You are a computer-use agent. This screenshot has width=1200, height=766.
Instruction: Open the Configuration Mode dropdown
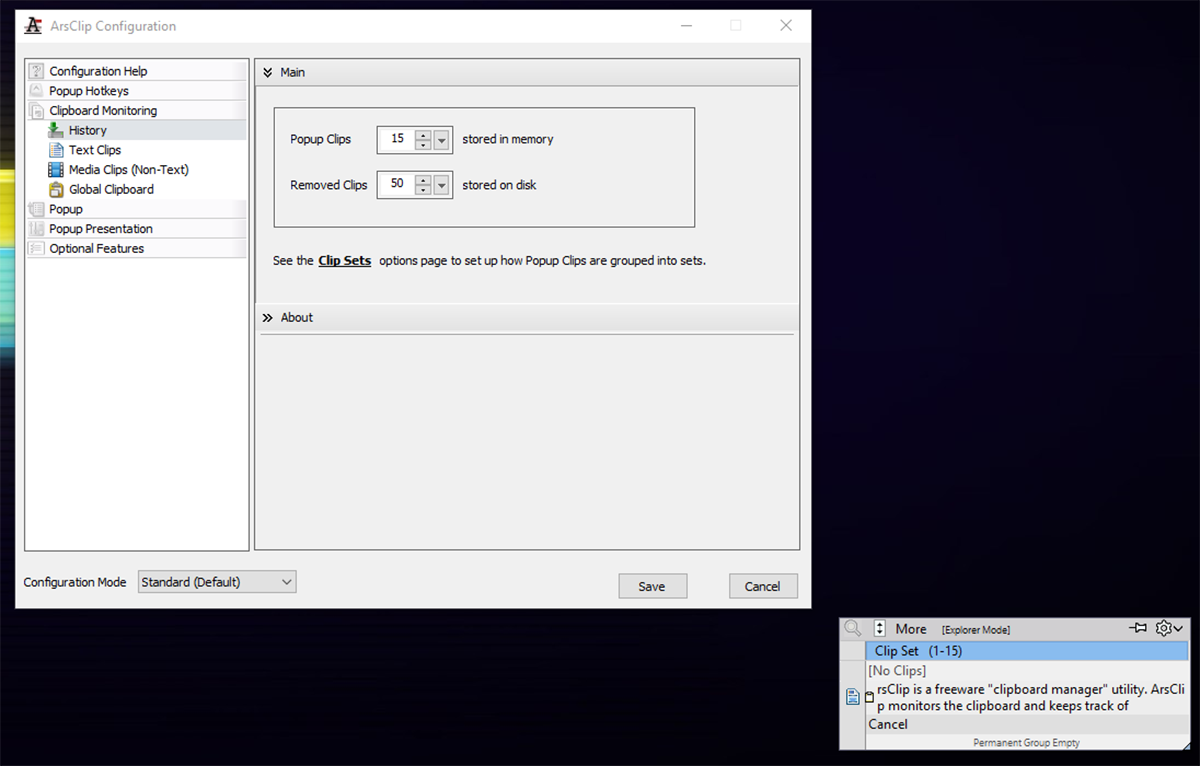point(217,582)
